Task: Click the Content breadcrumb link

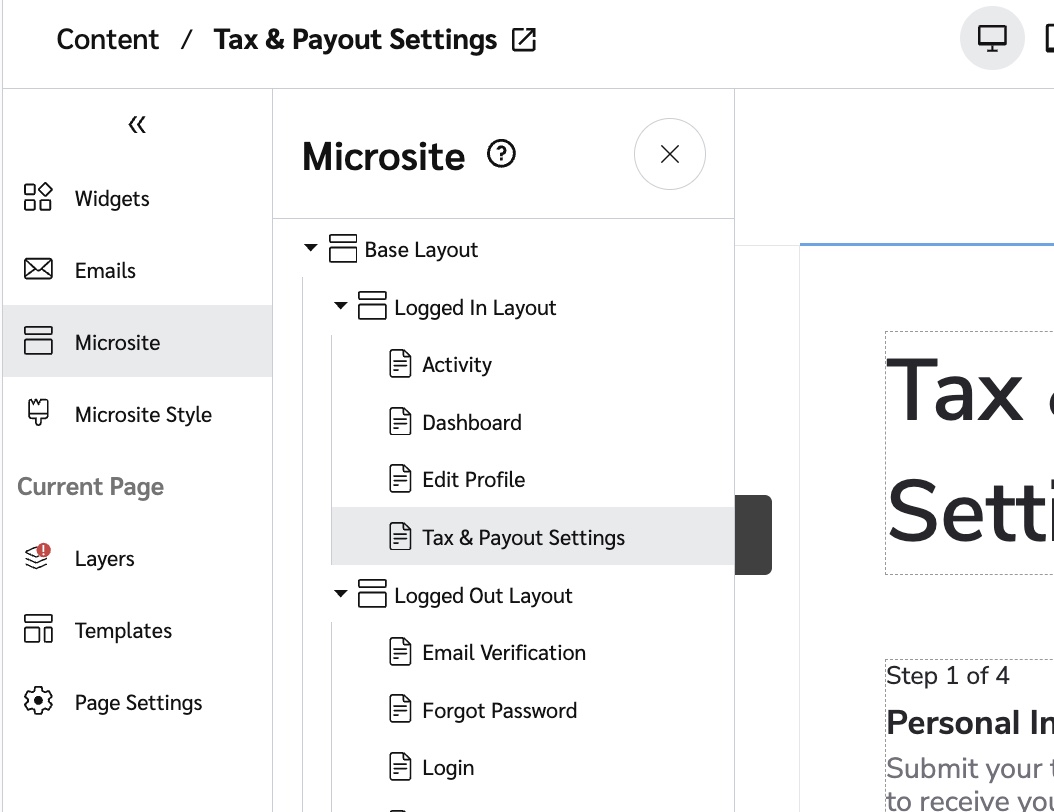Action: click(x=108, y=40)
